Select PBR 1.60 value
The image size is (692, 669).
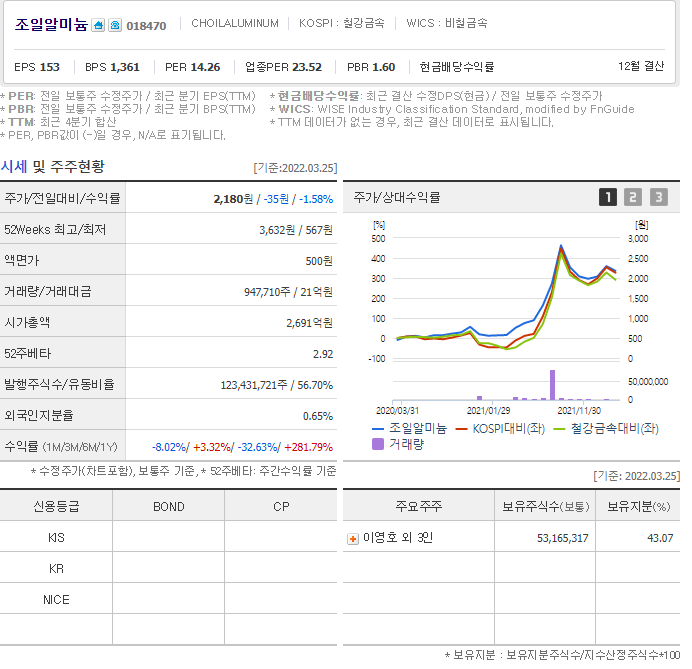(371, 67)
